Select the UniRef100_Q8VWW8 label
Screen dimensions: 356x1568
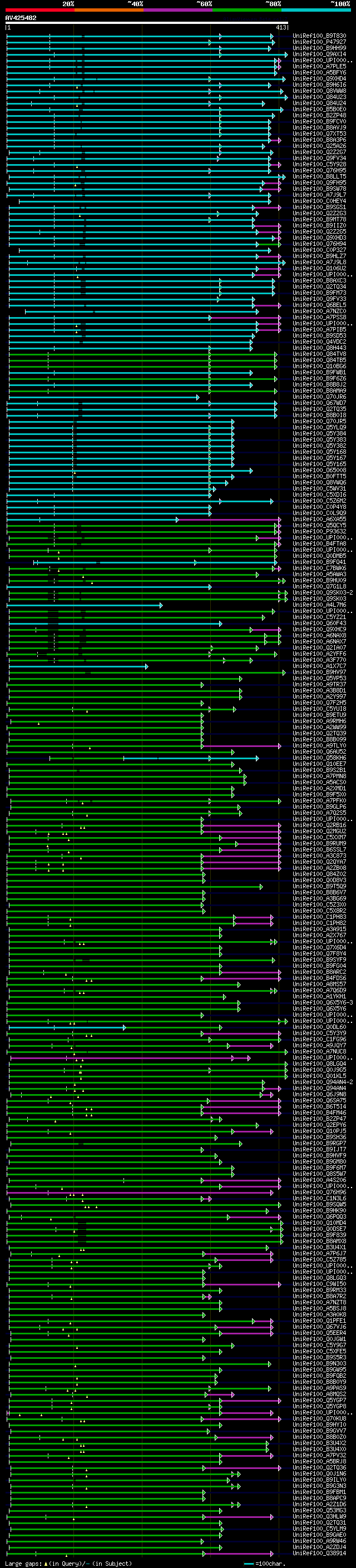pyautogui.click(x=319, y=91)
